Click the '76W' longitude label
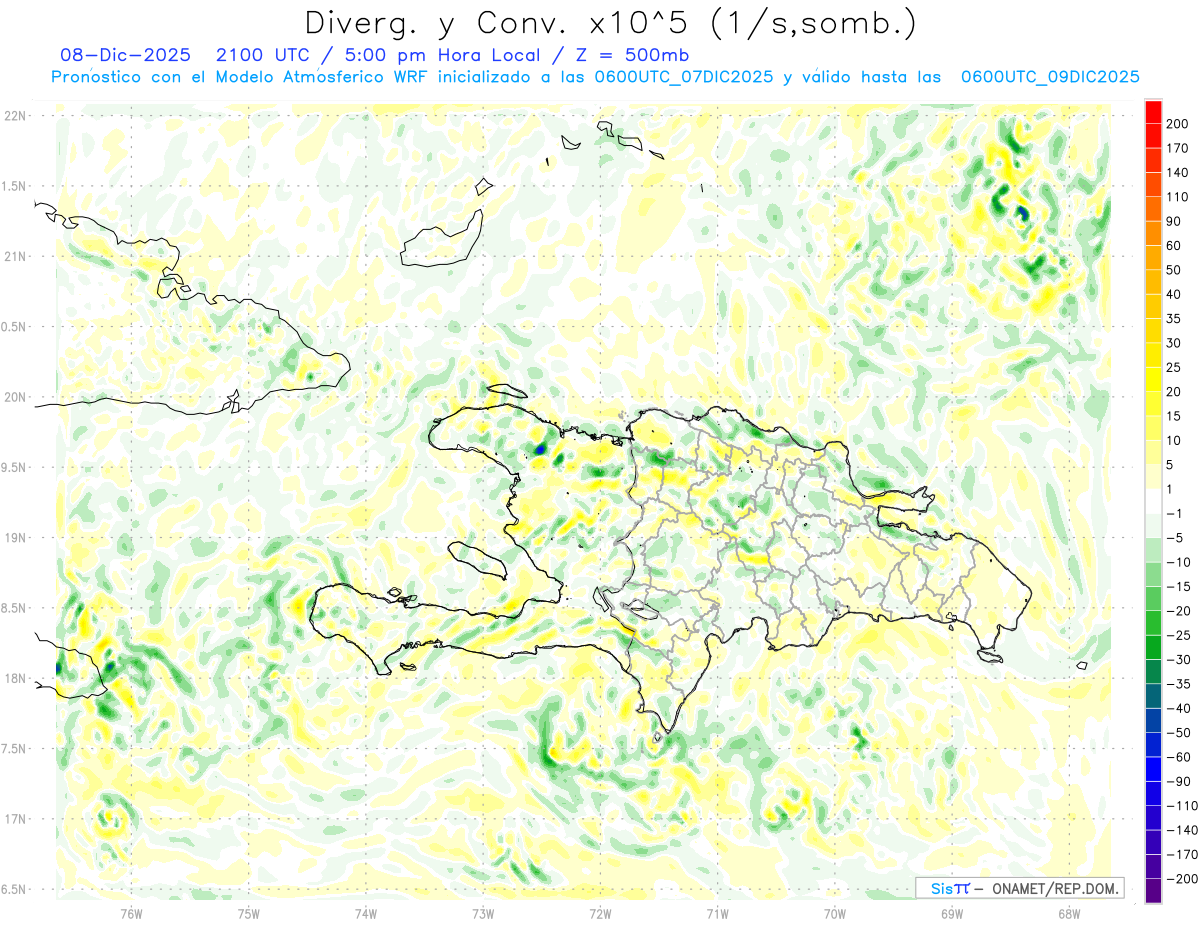Image resolution: width=1200 pixels, height=927 pixels. 131,913
